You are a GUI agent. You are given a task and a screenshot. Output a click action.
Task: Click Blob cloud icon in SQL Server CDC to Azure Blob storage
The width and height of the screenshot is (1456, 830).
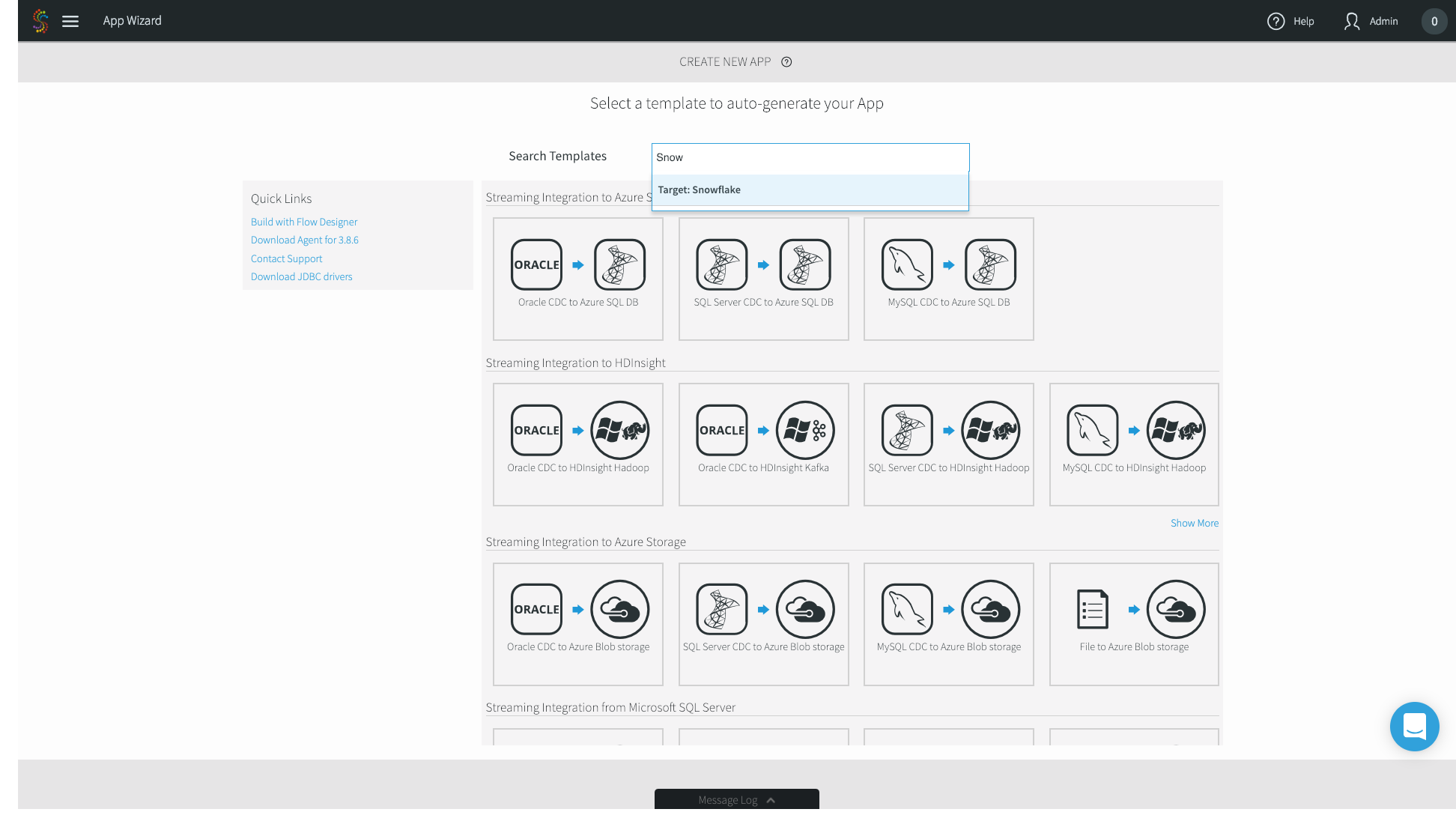[x=805, y=609]
